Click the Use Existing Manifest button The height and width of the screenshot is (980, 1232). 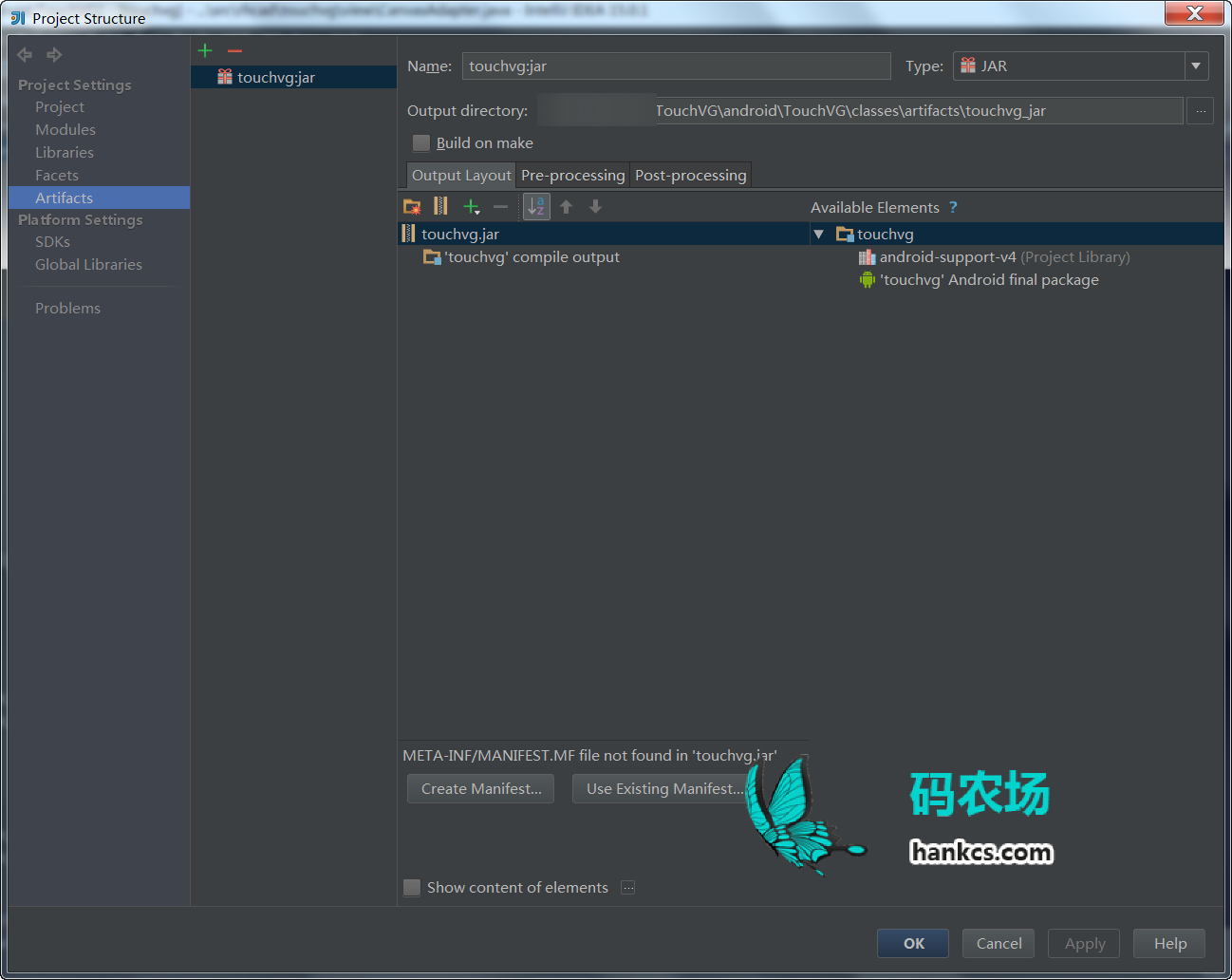664,789
